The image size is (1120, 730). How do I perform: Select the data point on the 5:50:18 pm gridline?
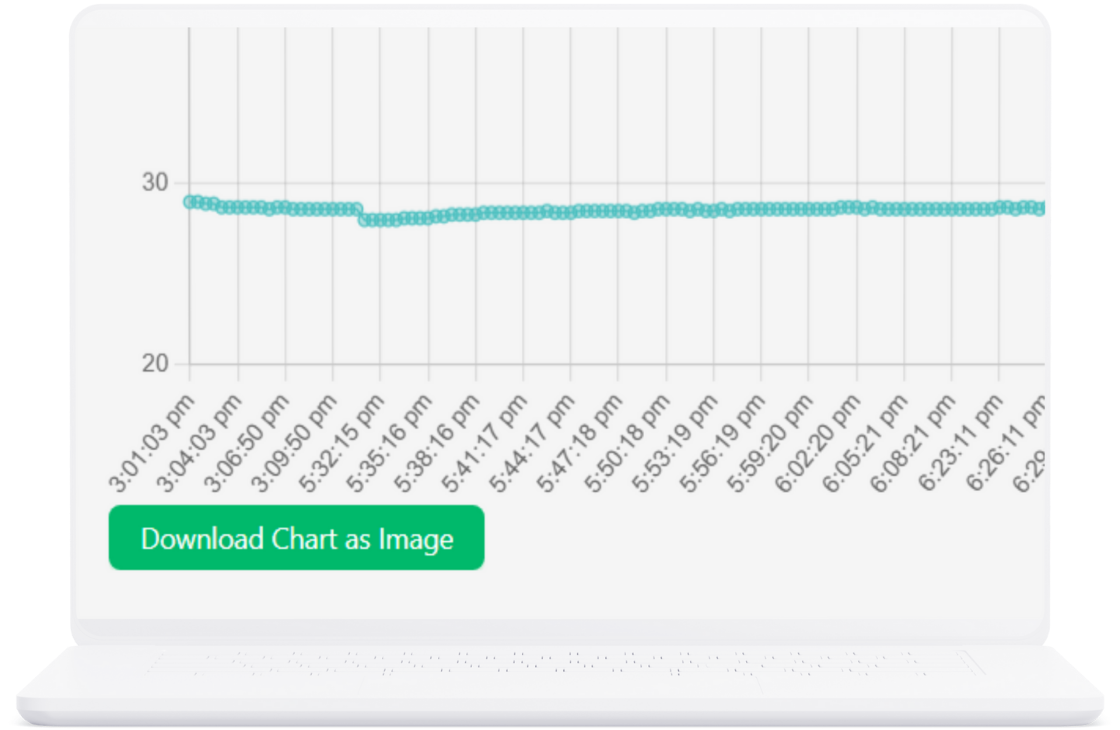tap(619, 211)
